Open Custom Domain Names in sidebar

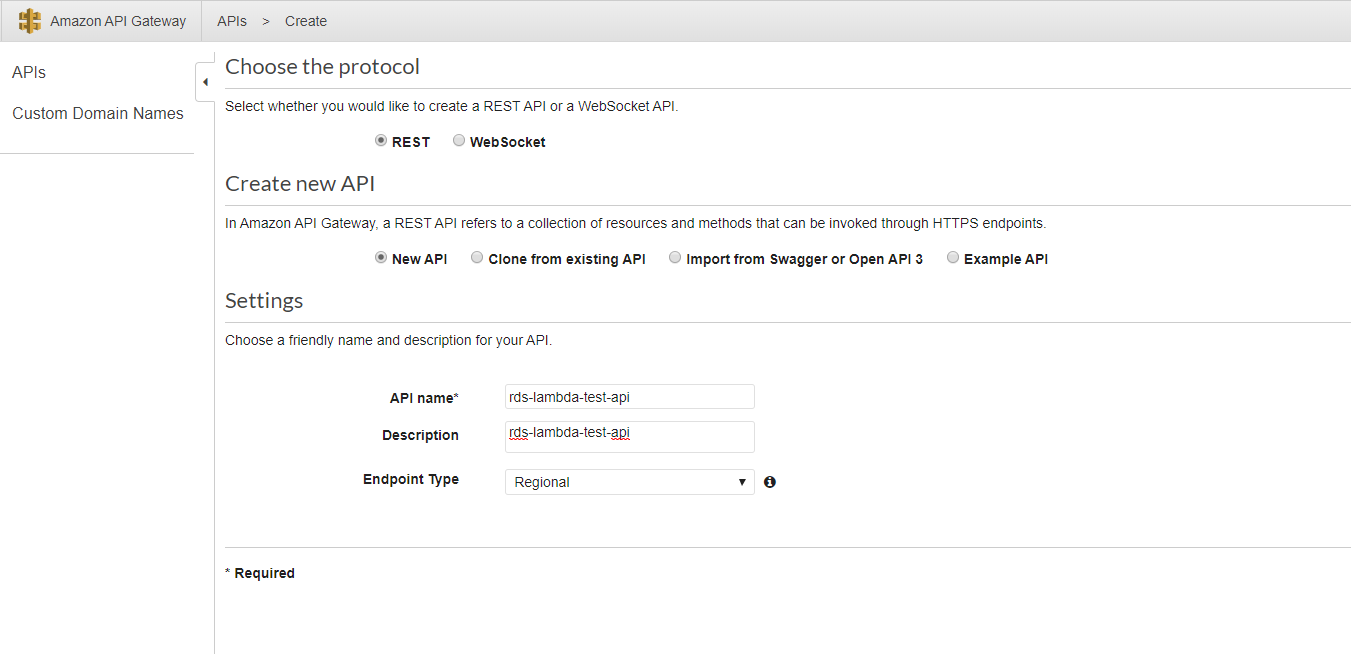point(98,114)
